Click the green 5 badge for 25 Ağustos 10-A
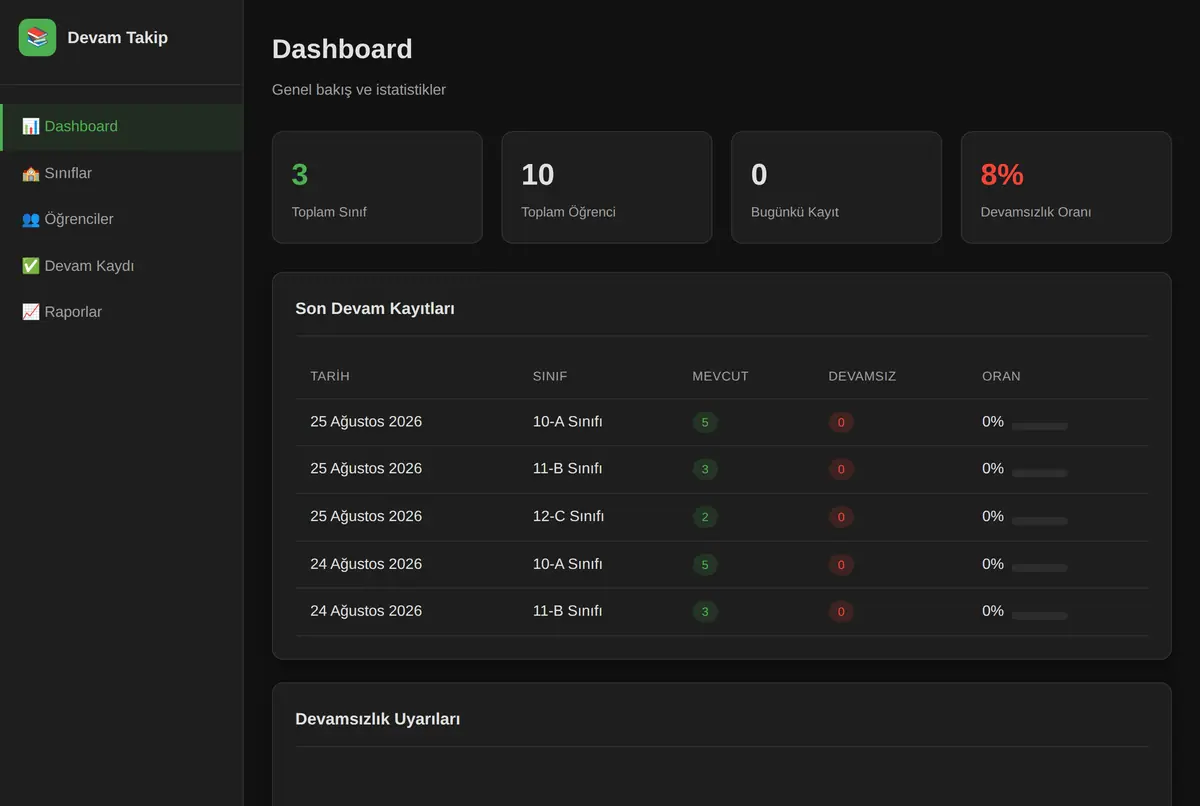The image size is (1200, 806). pos(705,422)
